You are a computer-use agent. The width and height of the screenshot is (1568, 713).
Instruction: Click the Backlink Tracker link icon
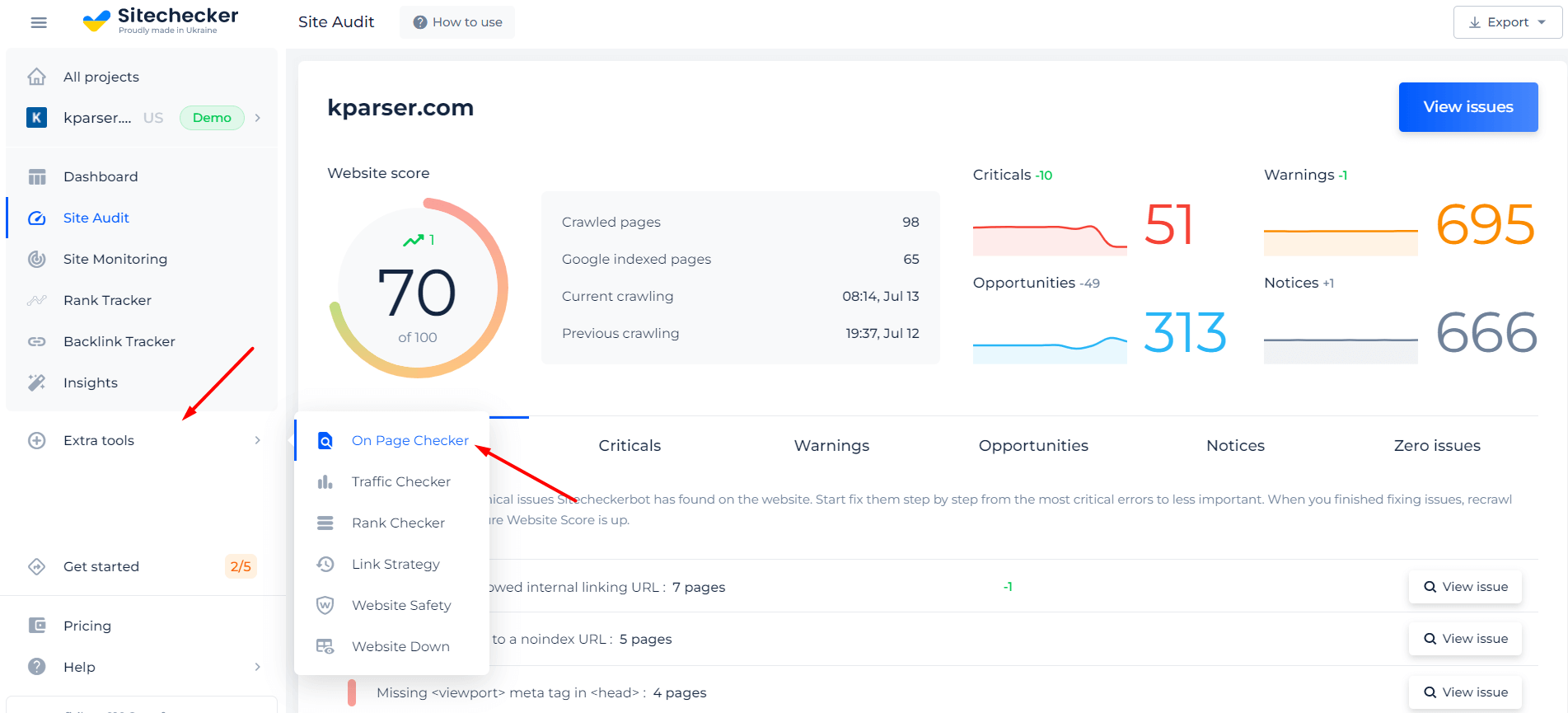37,341
